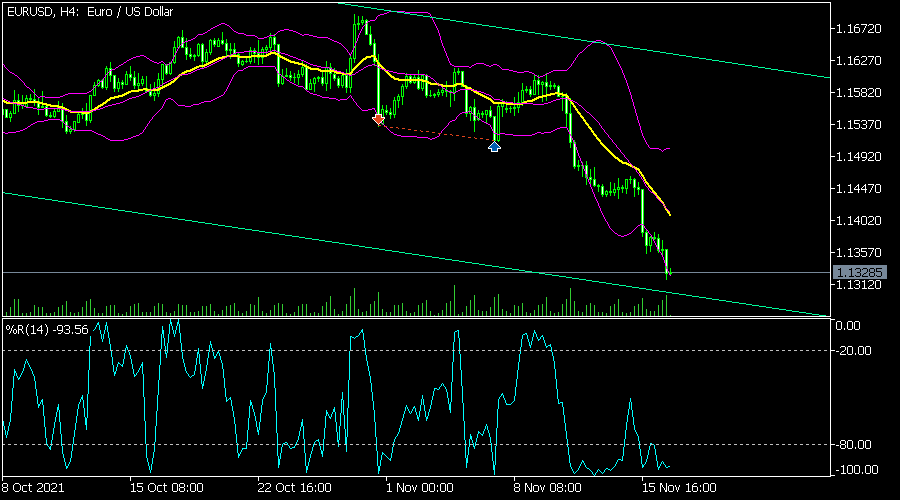The height and width of the screenshot is (500, 900).
Task: Click the blue buy arrow marker
Action: coord(494,147)
